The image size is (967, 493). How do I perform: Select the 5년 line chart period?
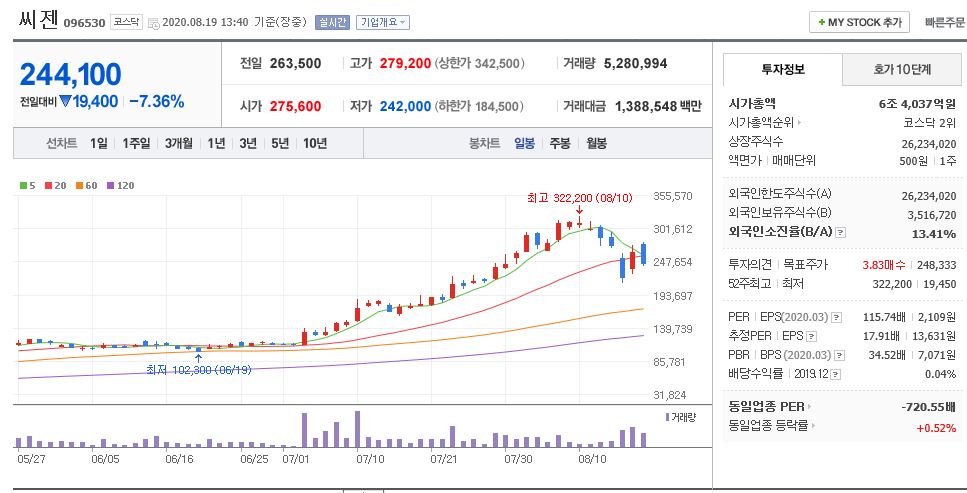pyautogui.click(x=280, y=143)
